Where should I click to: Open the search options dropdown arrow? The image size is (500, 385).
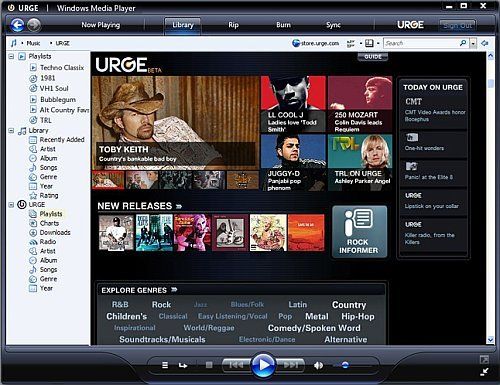click(x=473, y=43)
